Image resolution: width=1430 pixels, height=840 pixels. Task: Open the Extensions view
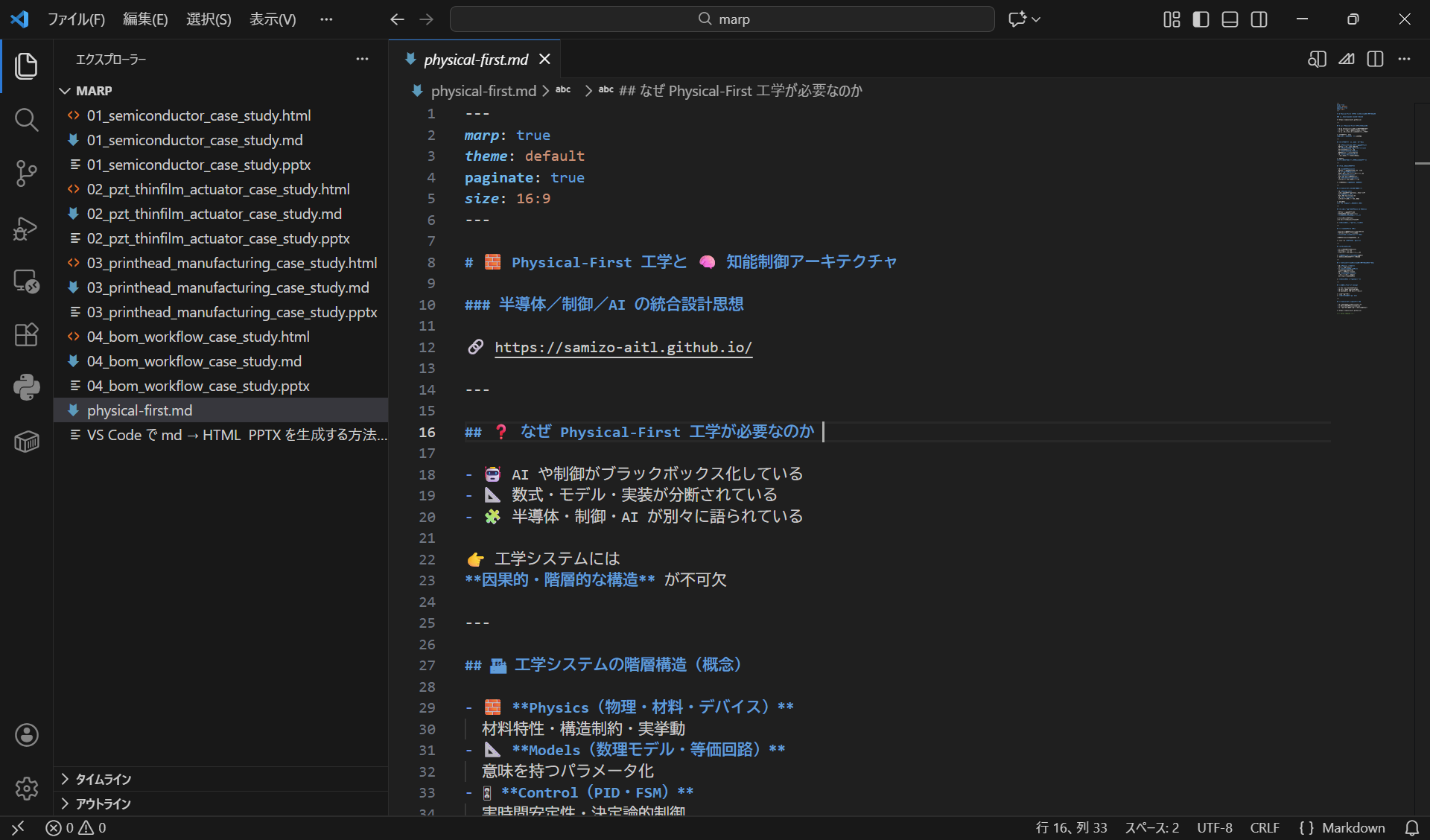(x=27, y=334)
